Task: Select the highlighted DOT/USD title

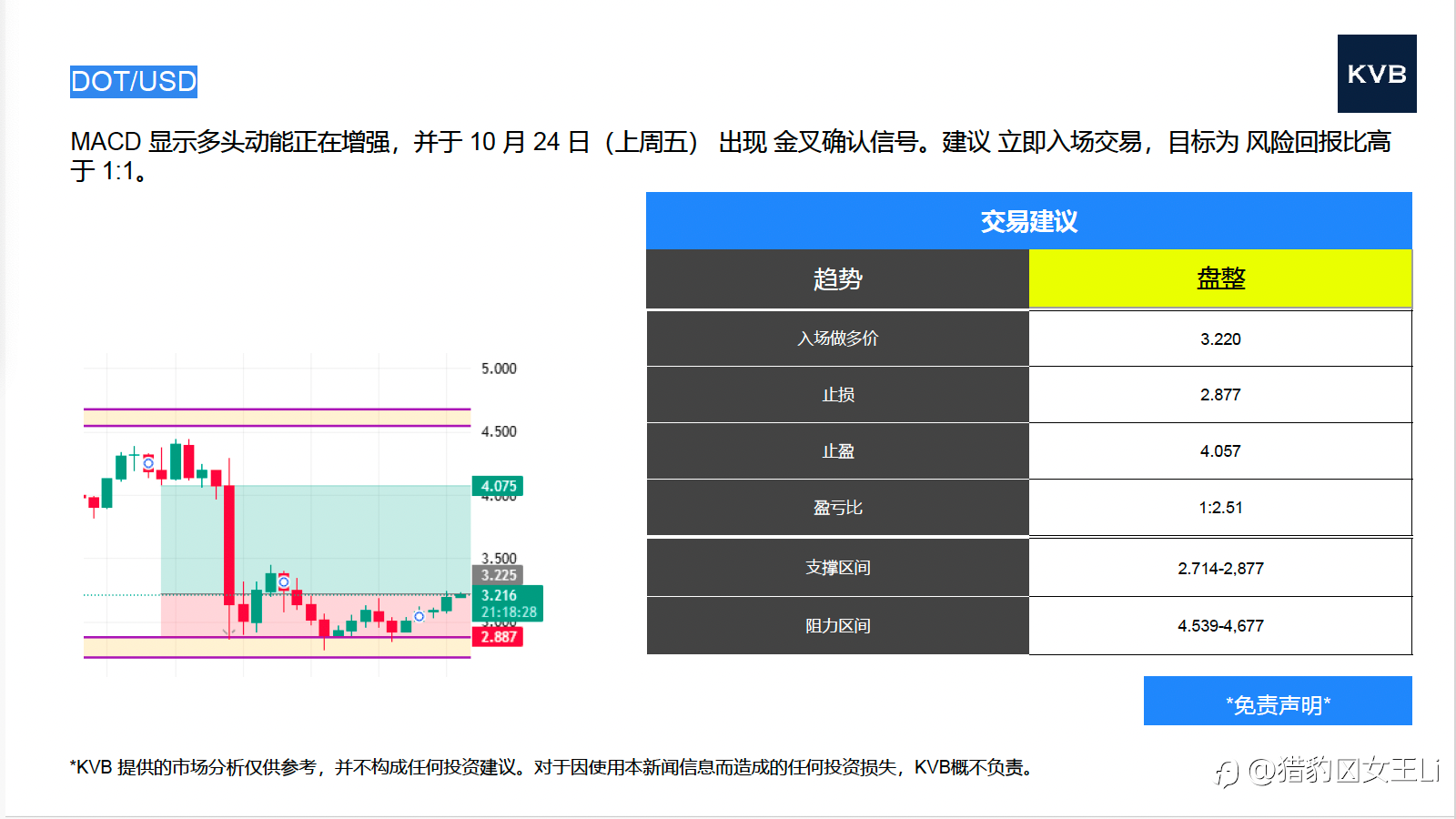Action: [x=134, y=82]
